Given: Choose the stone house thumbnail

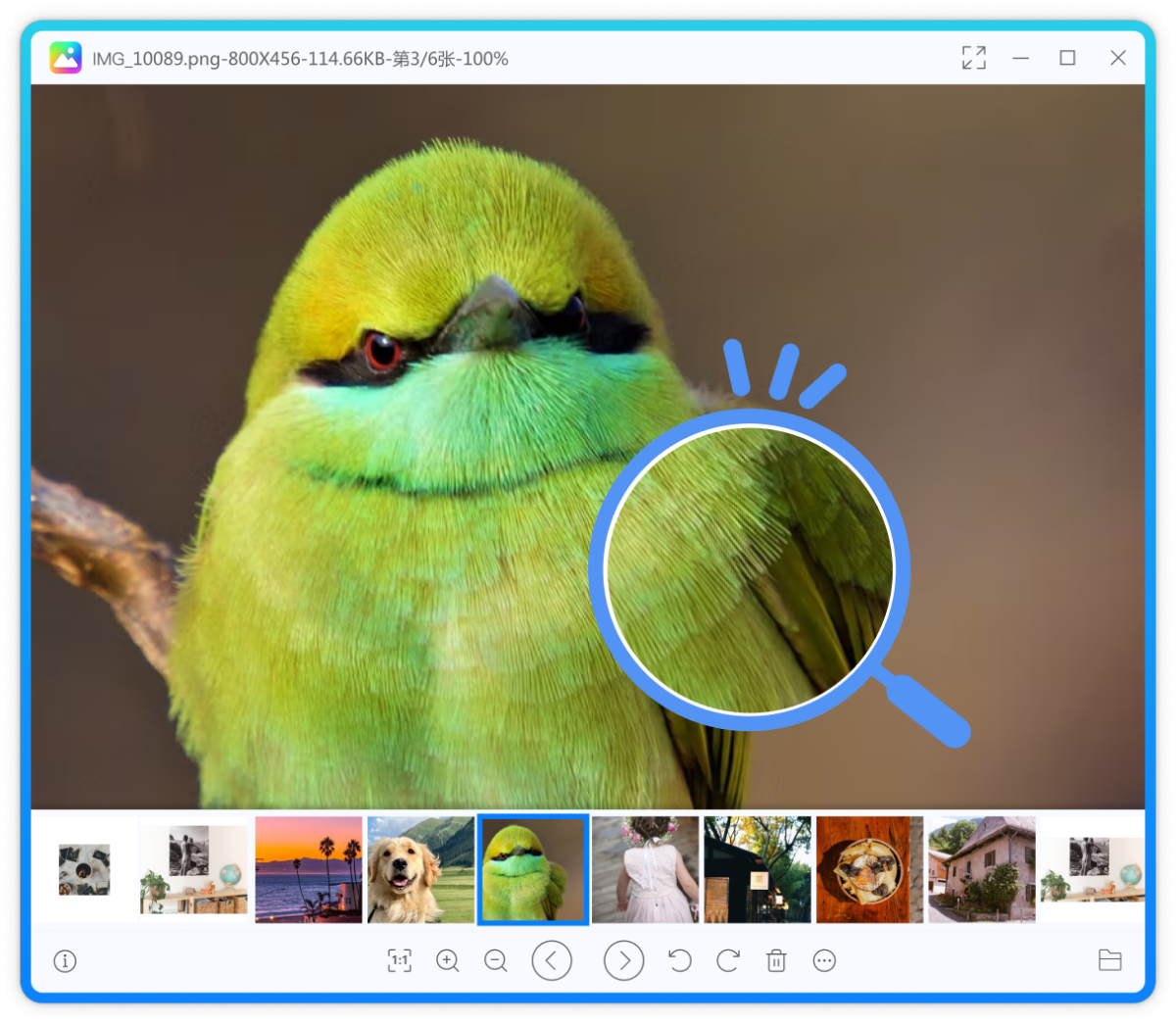Looking at the screenshot, I should 981,869.
